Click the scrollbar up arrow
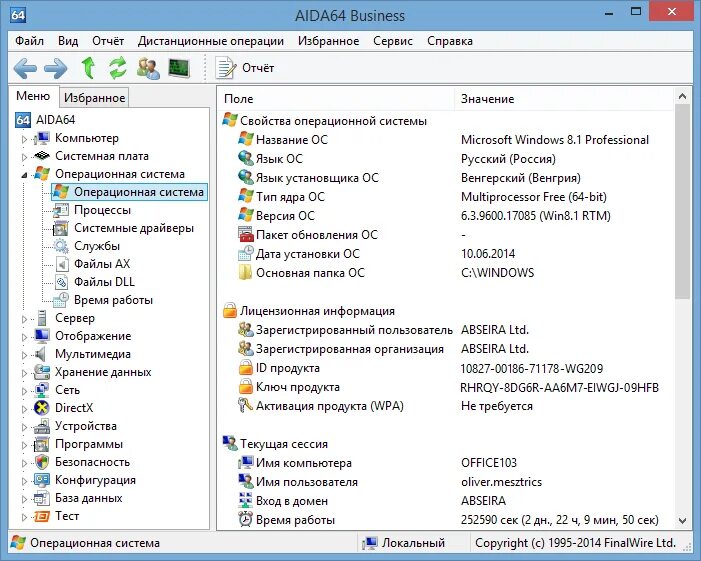Screen dimensions: 701x561 click(682, 96)
